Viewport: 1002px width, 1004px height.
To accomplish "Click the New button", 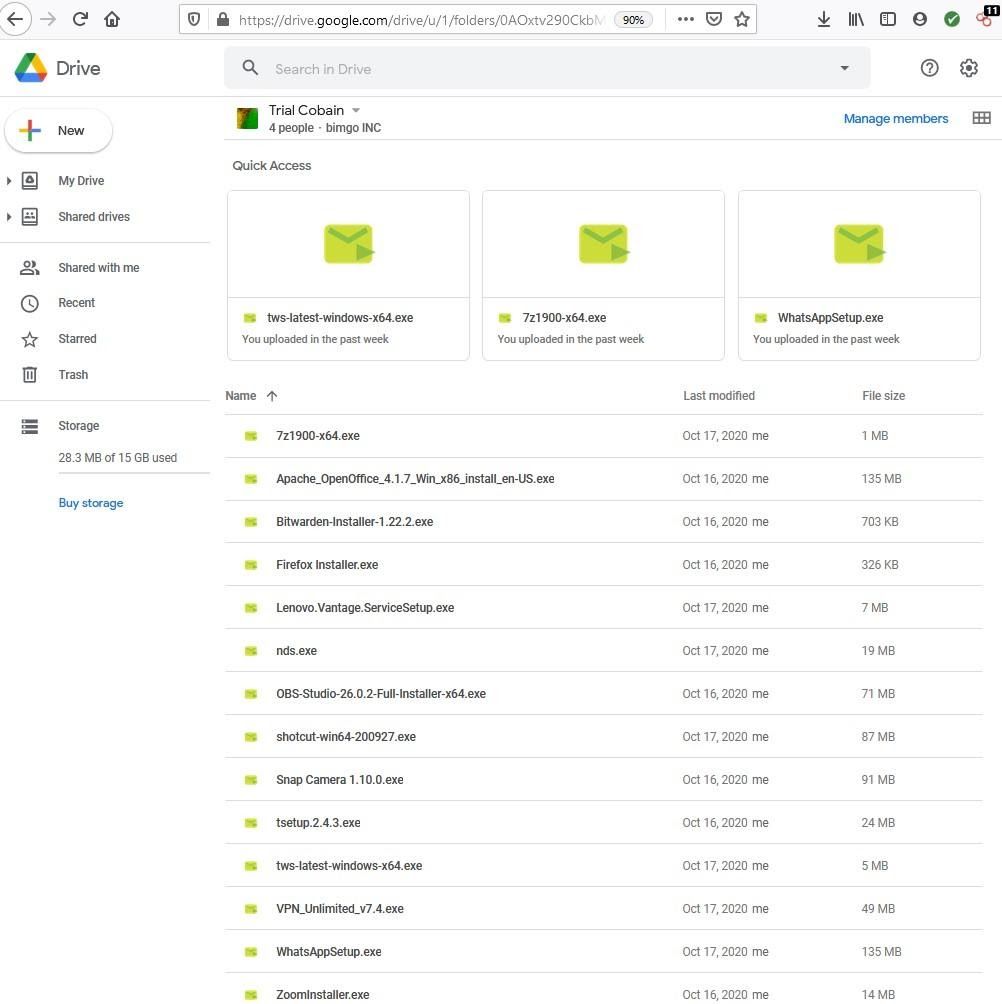I will pyautogui.click(x=58, y=131).
